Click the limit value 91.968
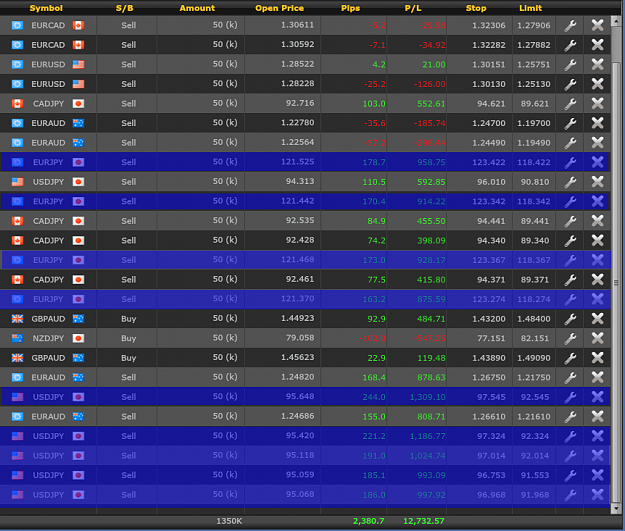Screen dimensions: 625x531 (x=535, y=495)
